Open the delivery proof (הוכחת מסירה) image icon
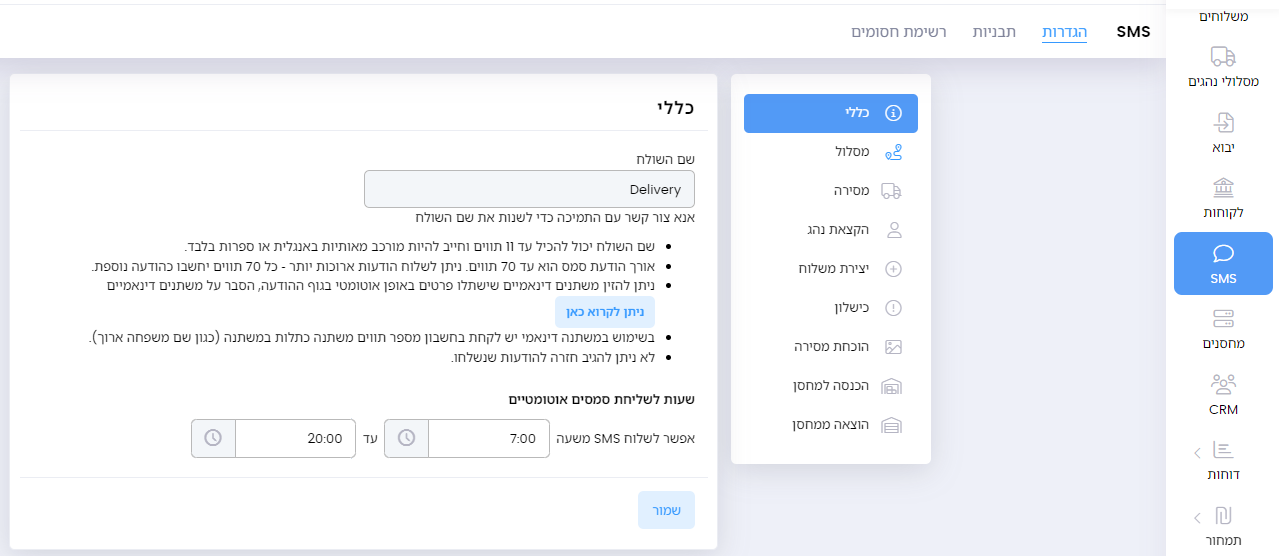Screen dimensions: 1279x556 pyautogui.click(x=894, y=347)
